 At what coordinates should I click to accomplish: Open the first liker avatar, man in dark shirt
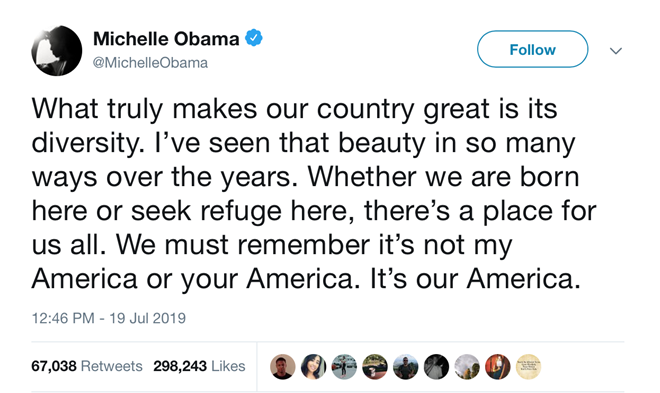282,366
